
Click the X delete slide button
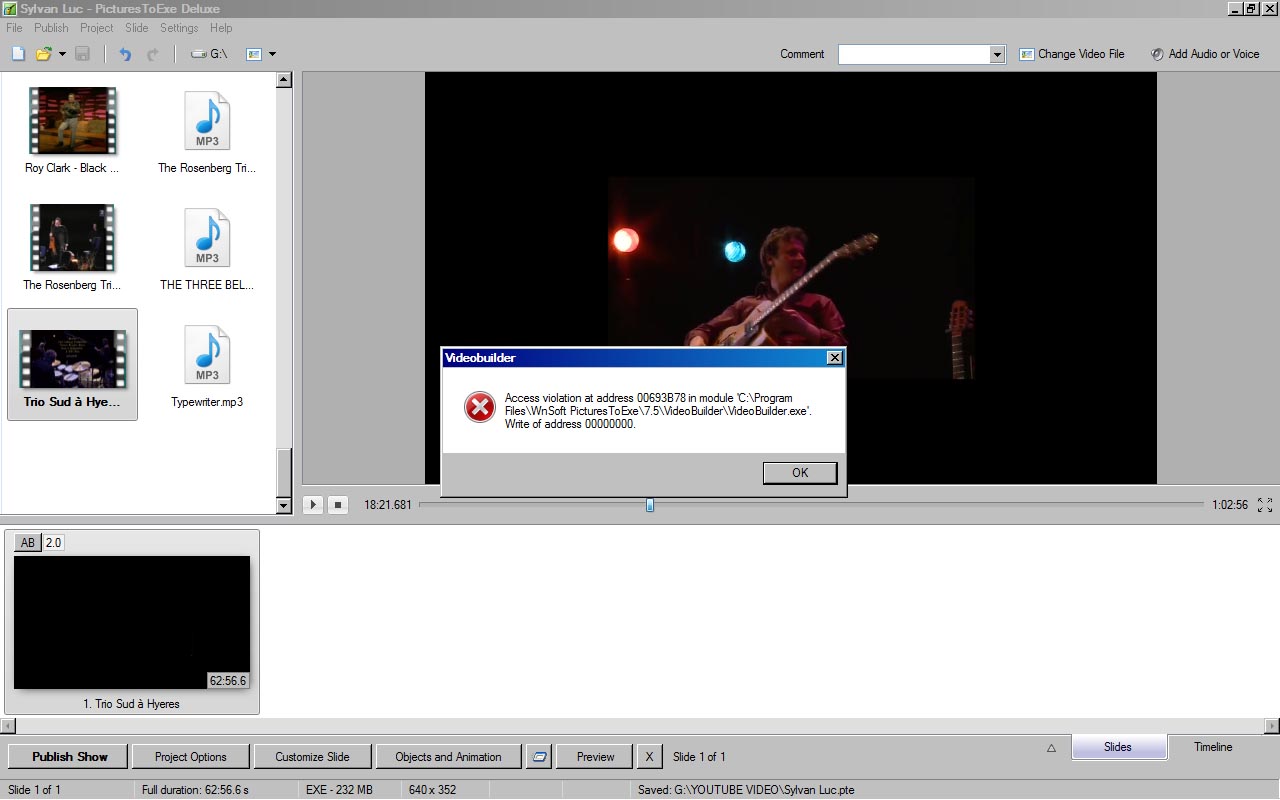click(x=649, y=757)
